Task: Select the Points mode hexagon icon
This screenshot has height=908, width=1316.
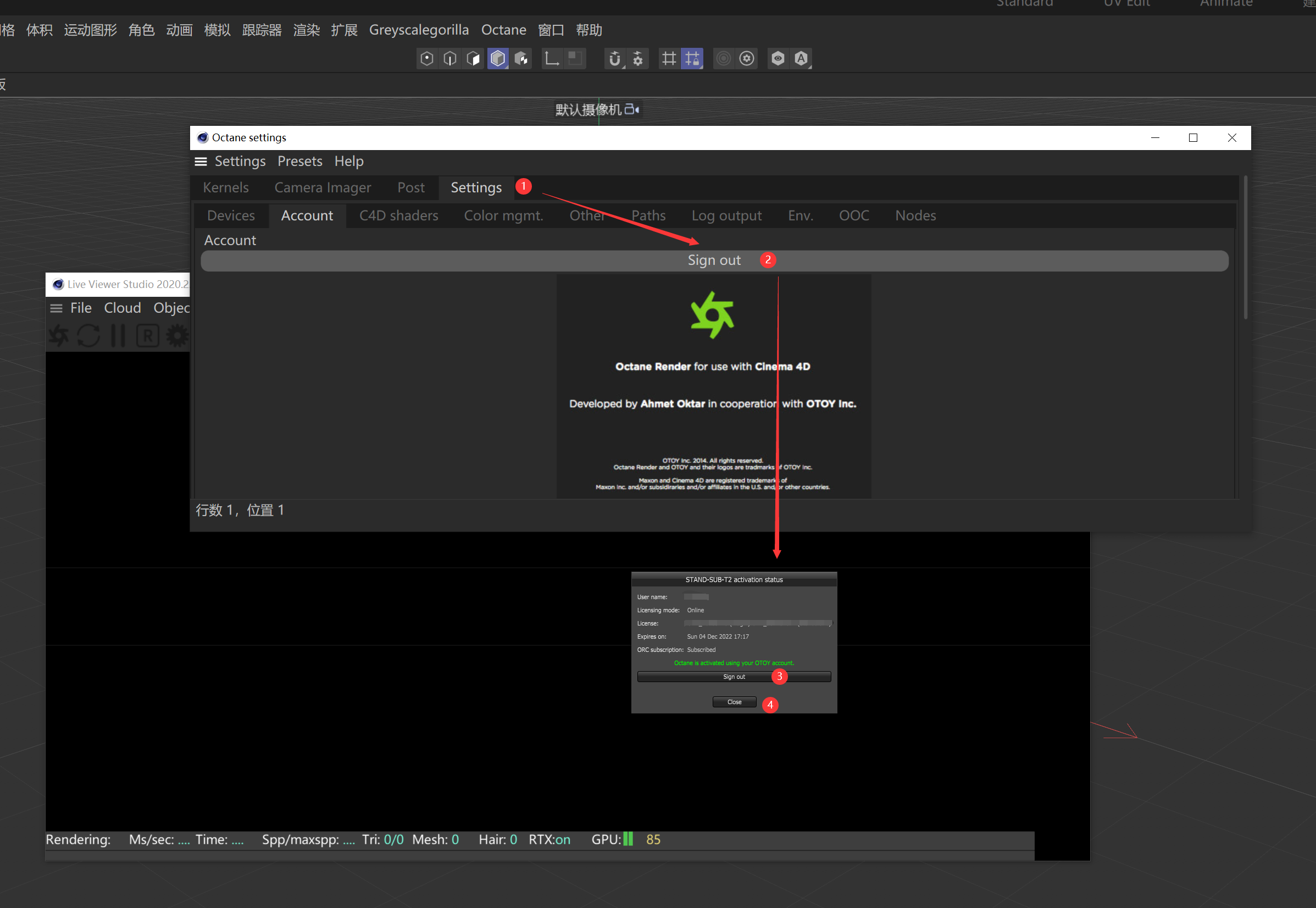Action: pyautogui.click(x=427, y=59)
